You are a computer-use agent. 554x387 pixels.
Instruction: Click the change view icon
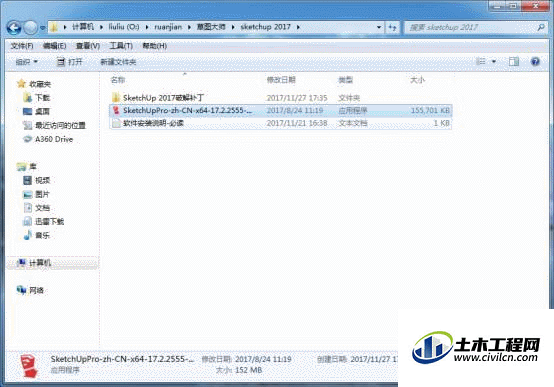coord(481,62)
